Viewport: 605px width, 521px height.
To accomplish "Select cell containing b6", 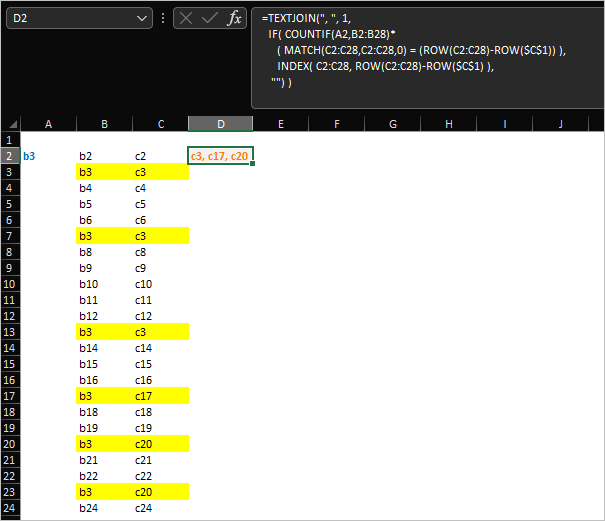I will point(104,220).
